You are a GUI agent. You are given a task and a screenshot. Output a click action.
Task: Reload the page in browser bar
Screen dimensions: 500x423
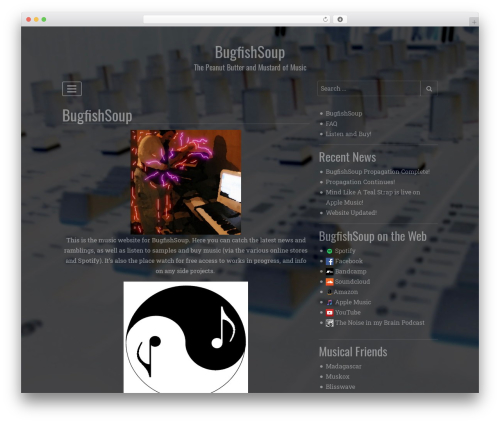325,19
